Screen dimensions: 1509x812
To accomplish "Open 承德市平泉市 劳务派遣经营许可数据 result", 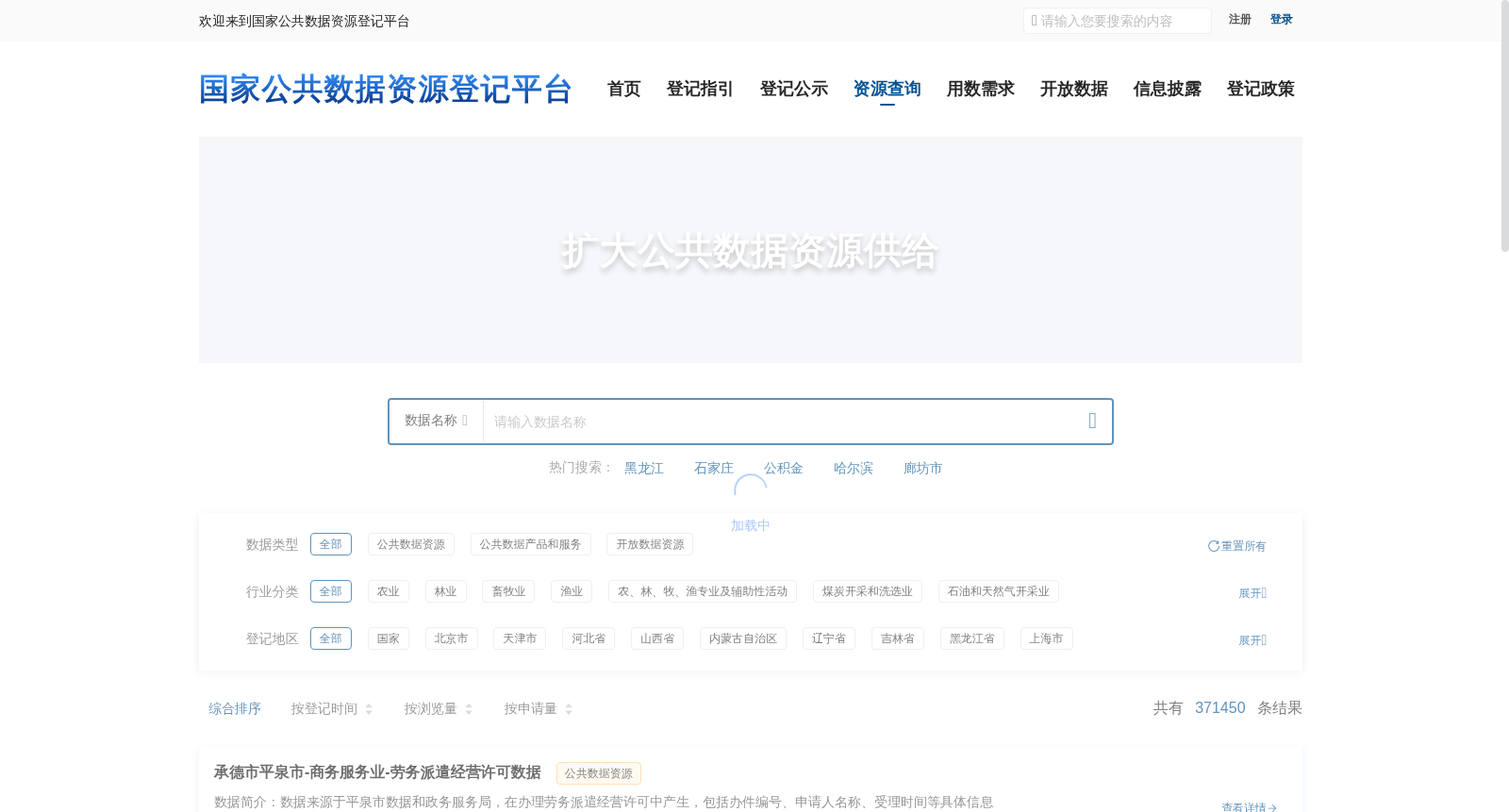I will tap(377, 772).
